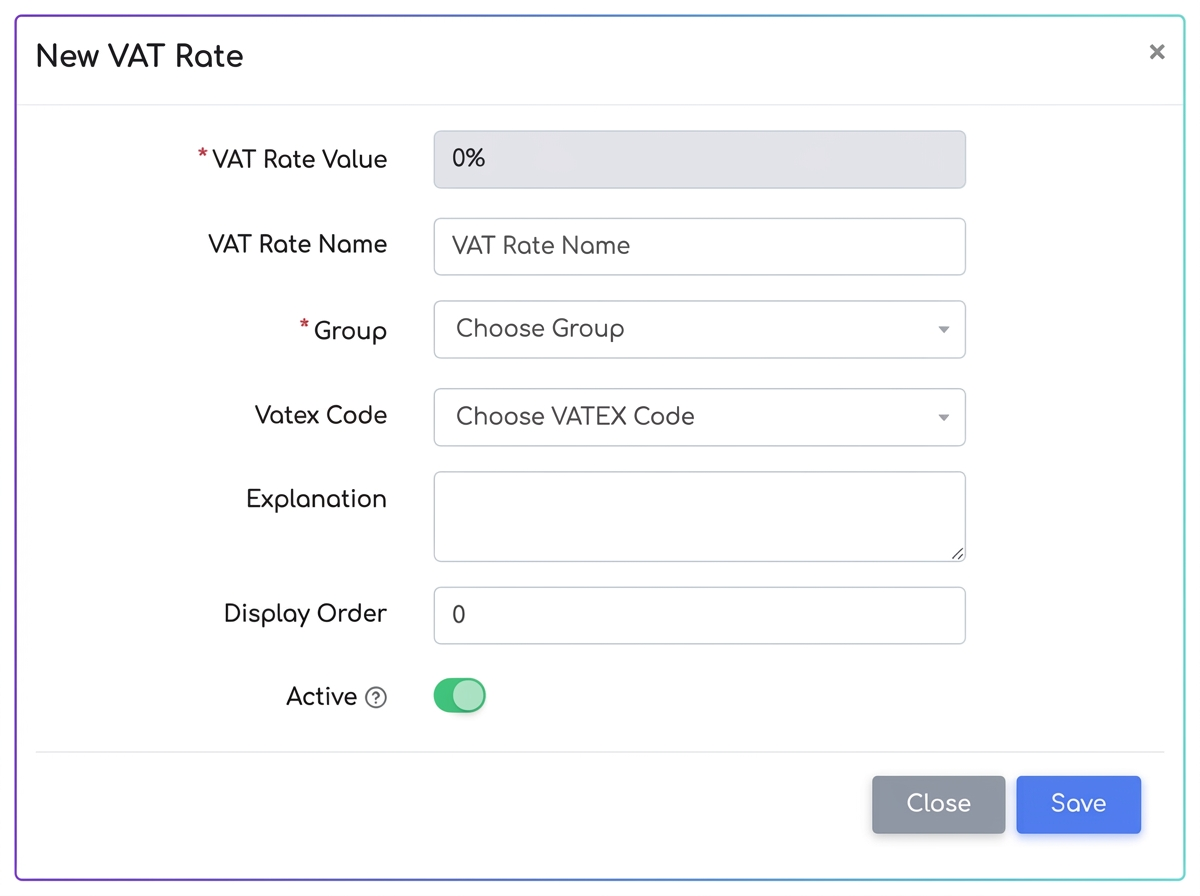Click the VAT Rate Name label

(x=297, y=245)
